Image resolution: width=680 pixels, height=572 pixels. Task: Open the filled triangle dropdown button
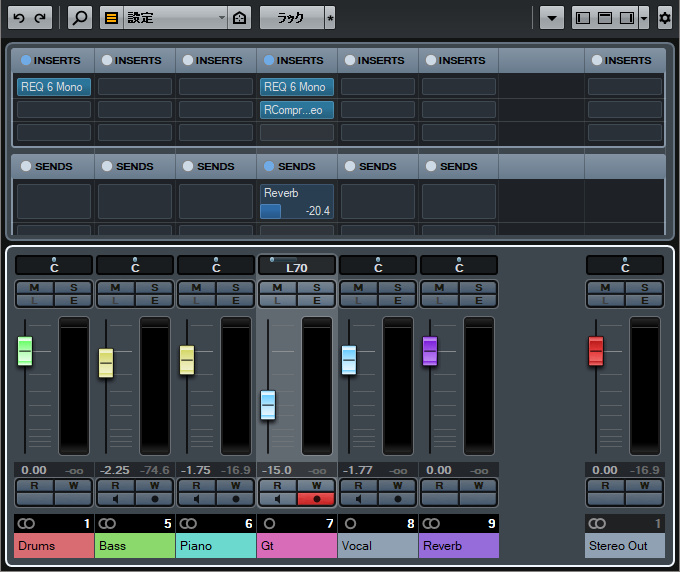(552, 18)
